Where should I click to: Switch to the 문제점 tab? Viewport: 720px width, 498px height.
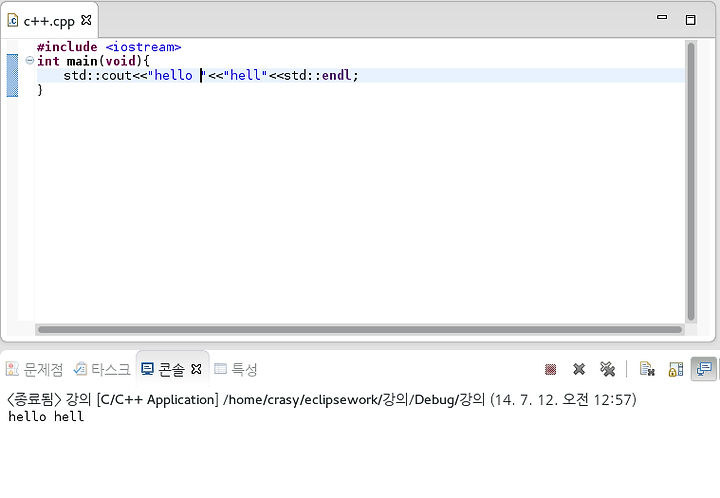click(34, 369)
